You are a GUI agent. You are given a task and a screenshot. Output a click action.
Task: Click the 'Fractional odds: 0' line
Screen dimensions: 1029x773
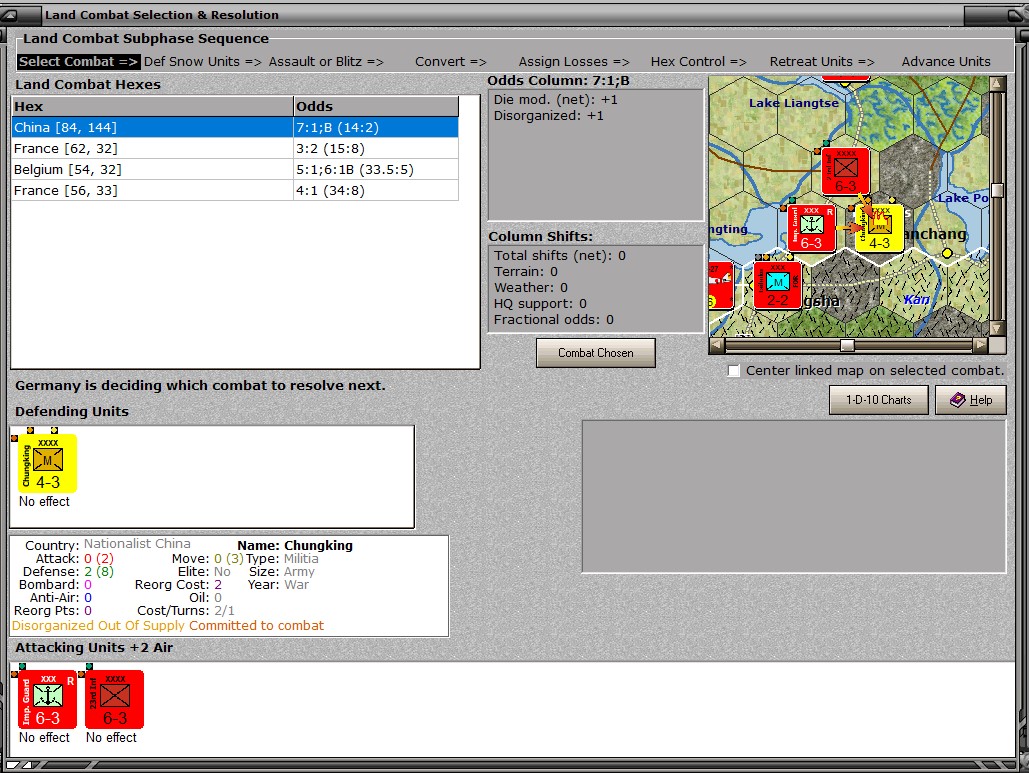tap(554, 320)
